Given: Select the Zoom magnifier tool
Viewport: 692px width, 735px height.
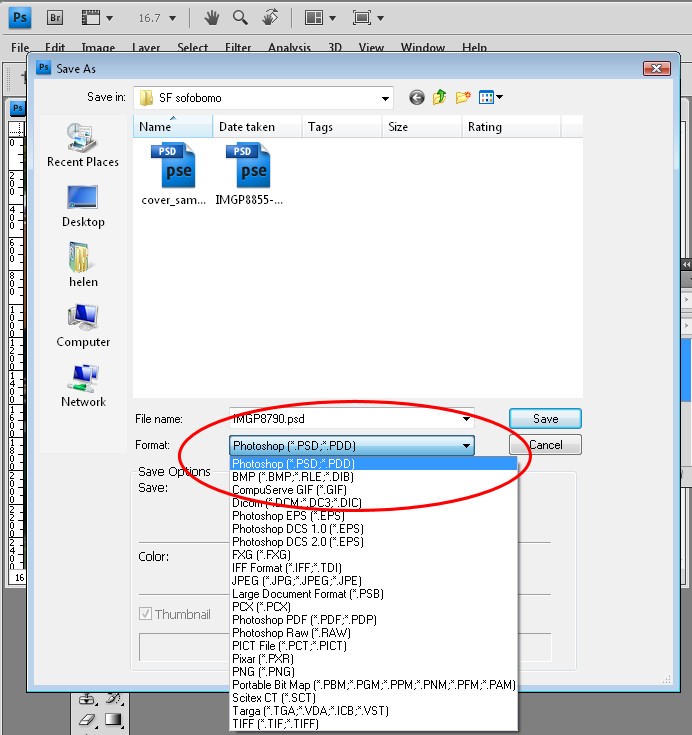Looking at the screenshot, I should pyautogui.click(x=241, y=18).
